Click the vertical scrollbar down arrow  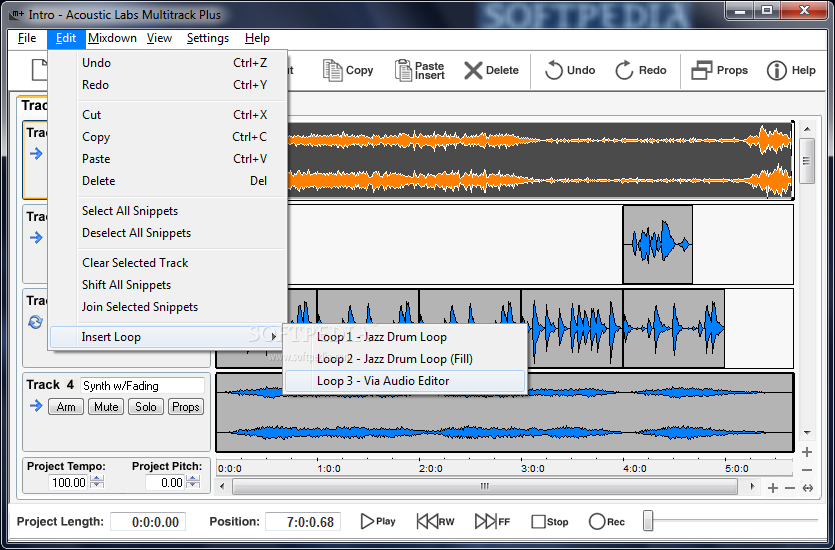coord(807,433)
